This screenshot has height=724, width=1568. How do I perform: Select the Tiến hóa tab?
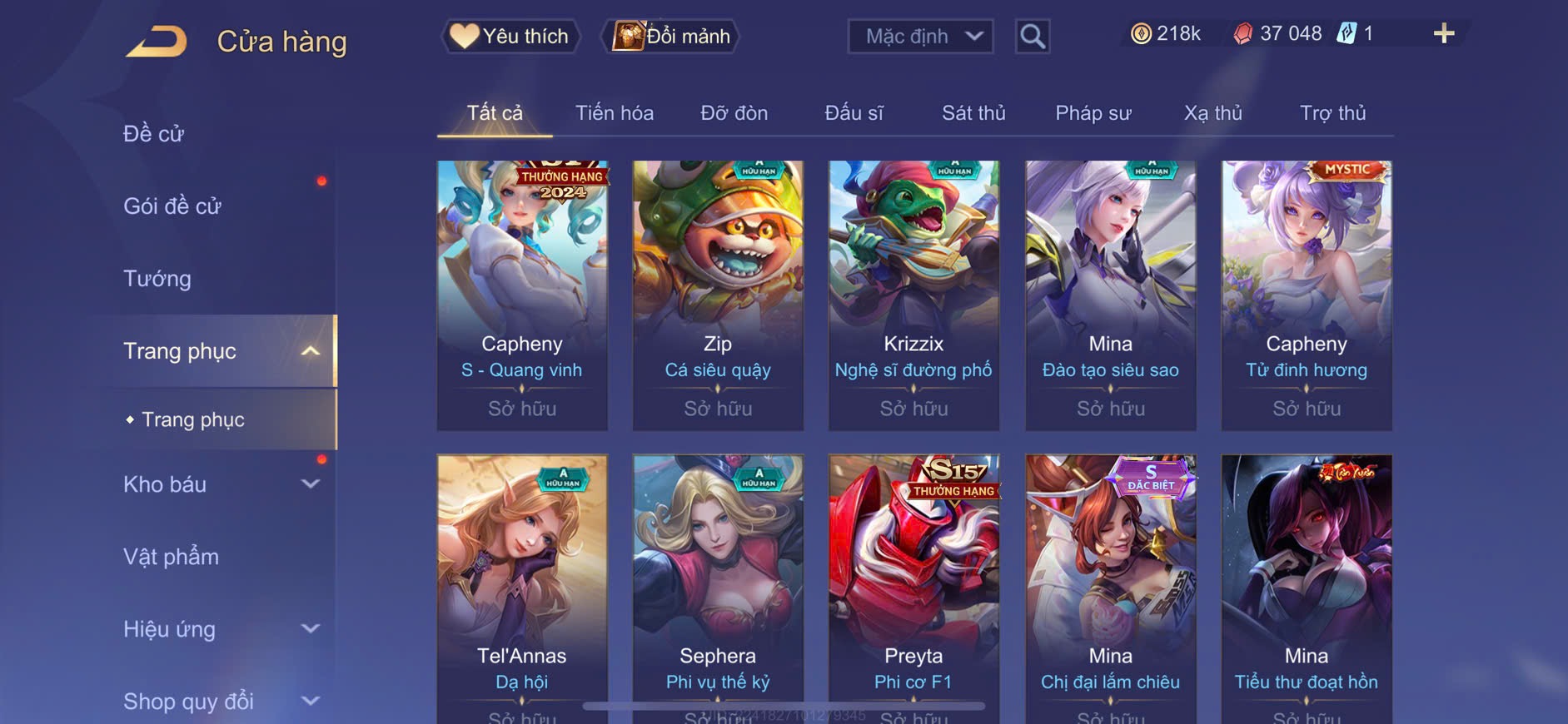click(x=615, y=113)
